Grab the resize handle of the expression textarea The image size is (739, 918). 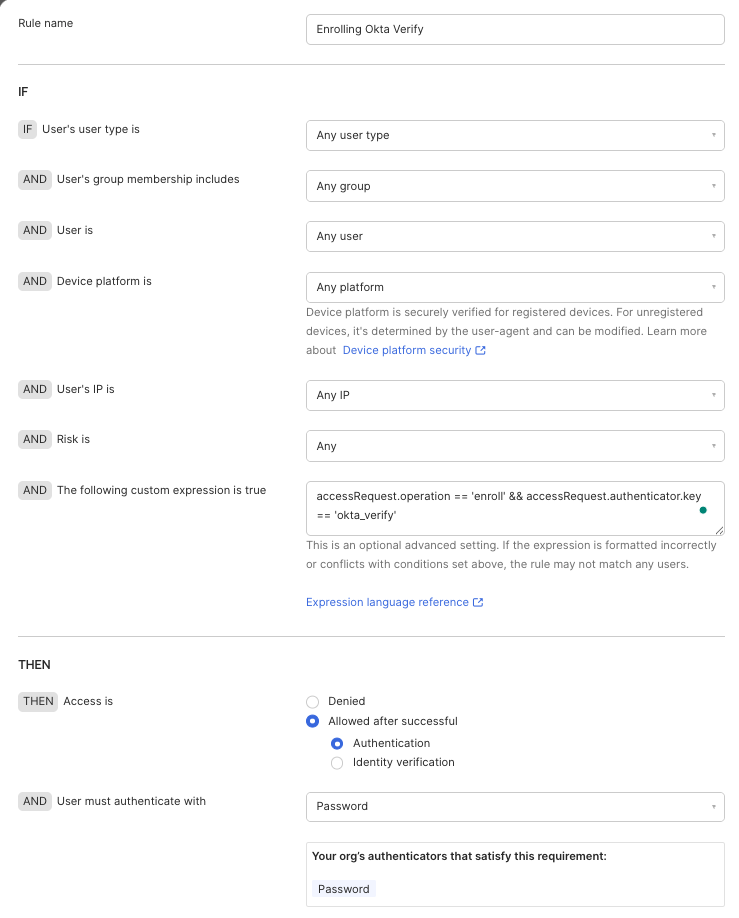[x=719, y=530]
